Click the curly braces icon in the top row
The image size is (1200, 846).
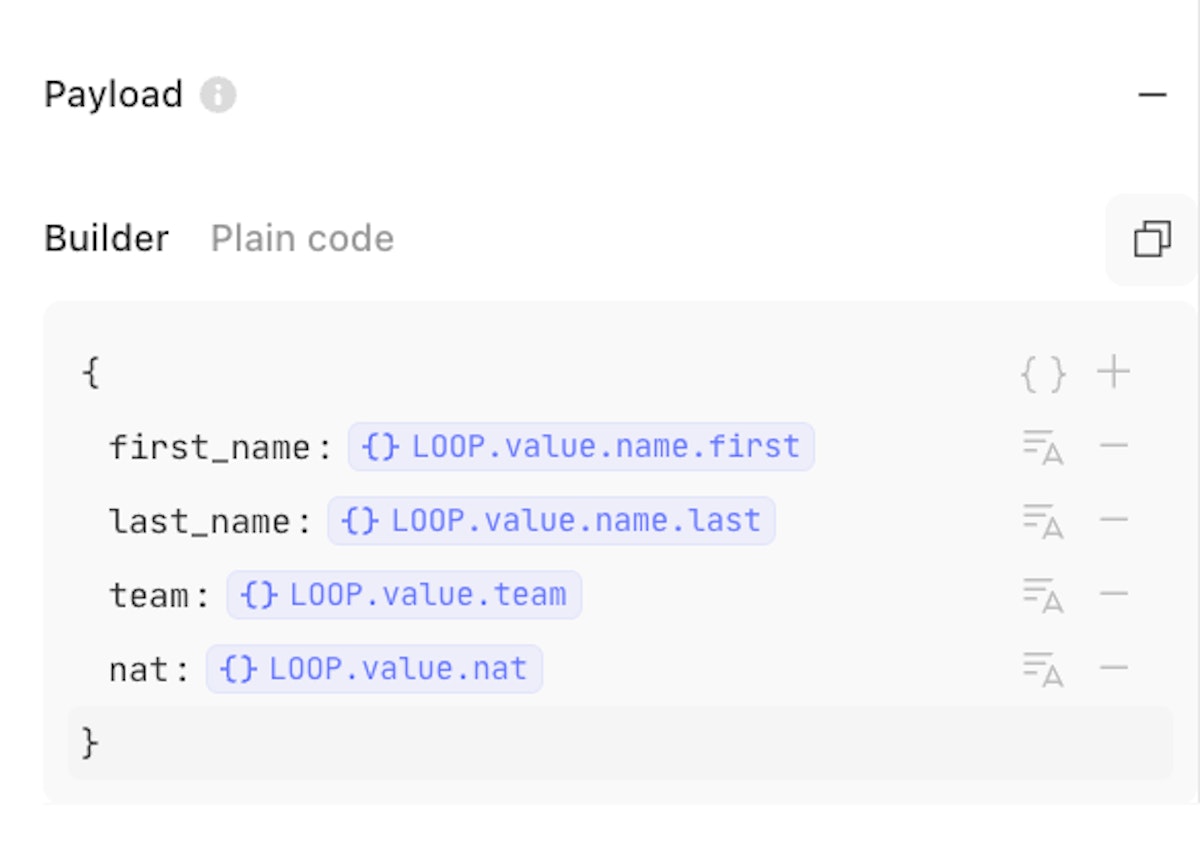1043,374
